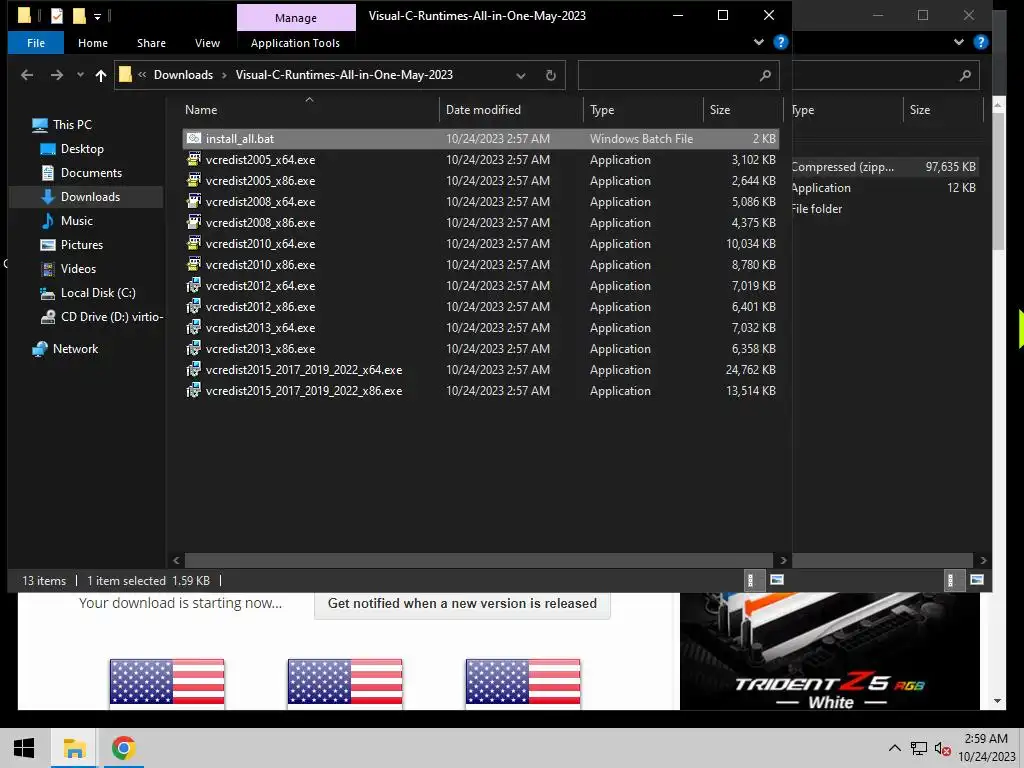This screenshot has height=768, width=1024.
Task: Open the network tray icon
Action: point(919,748)
